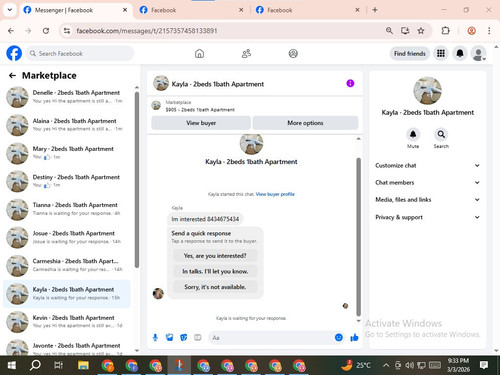Click the Find friends button
Viewport: 500px width, 375px height.
[x=410, y=53]
